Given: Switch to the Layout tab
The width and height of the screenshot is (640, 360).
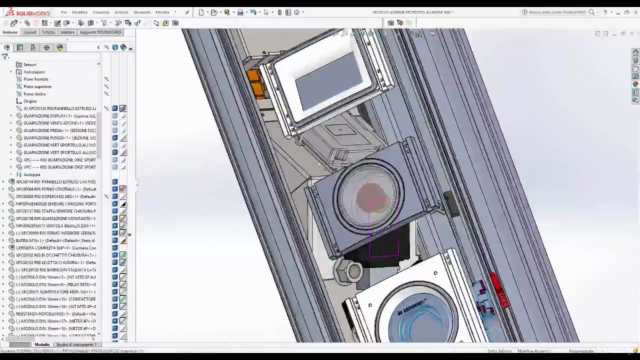Looking at the screenshot, I should [30, 32].
